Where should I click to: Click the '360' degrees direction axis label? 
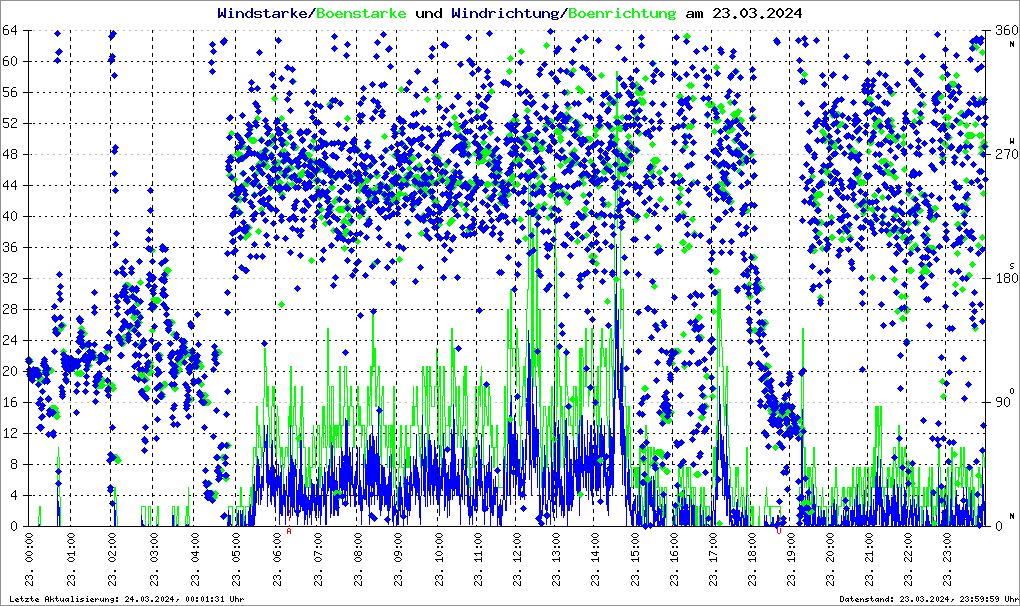(1006, 30)
